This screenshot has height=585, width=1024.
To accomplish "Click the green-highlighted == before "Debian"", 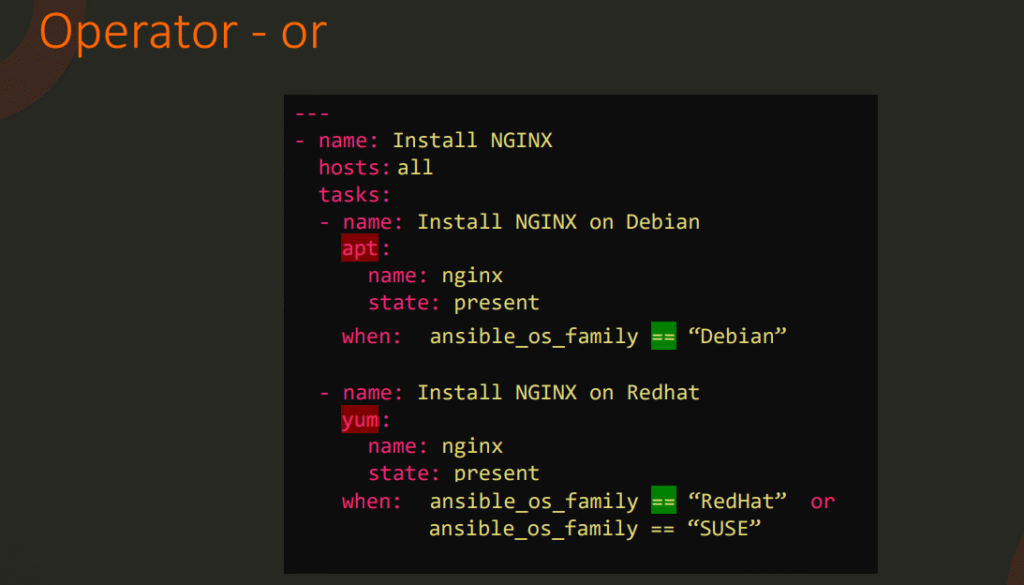I will coord(663,336).
